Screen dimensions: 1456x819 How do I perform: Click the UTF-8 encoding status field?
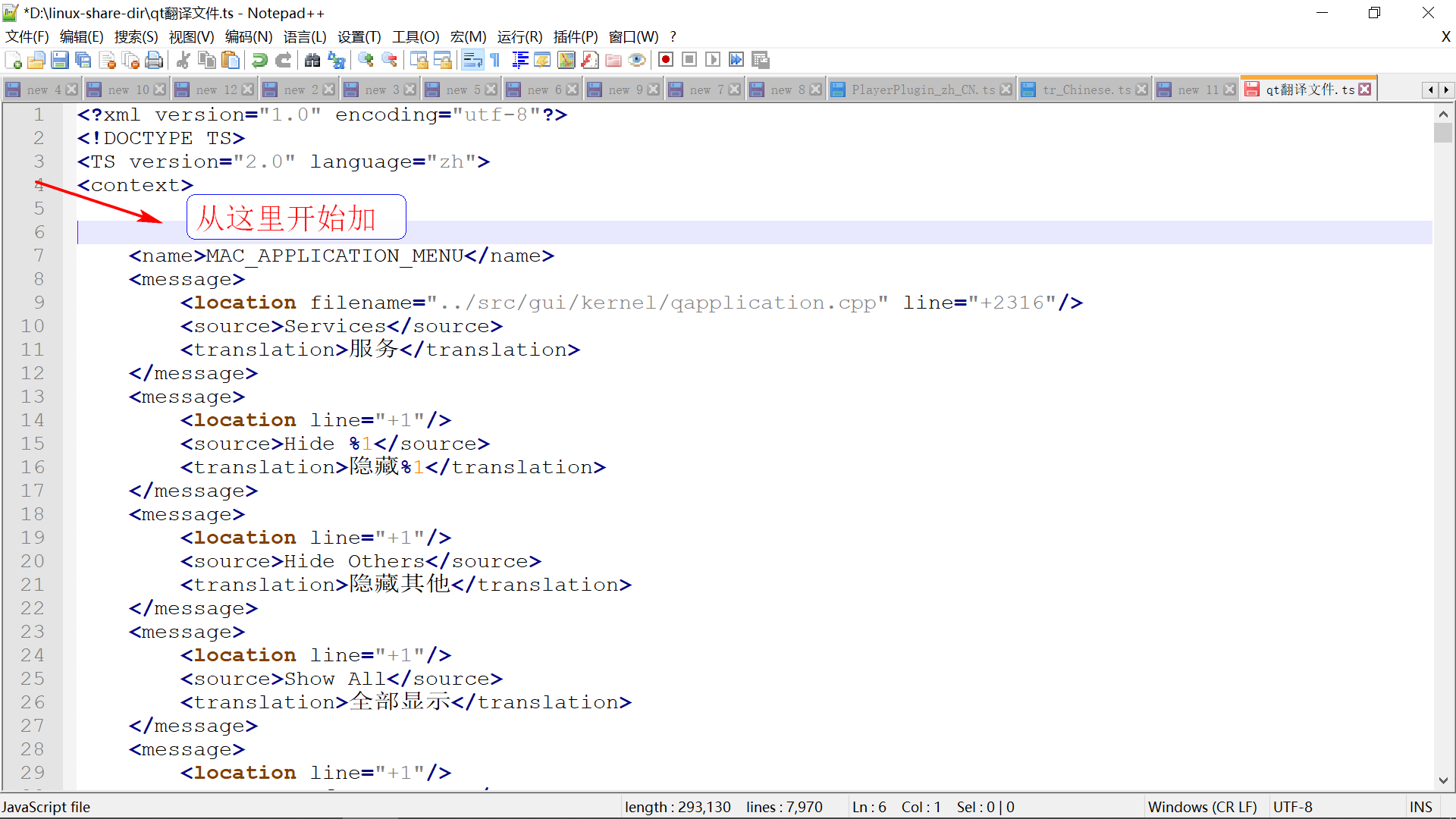click(x=1292, y=807)
